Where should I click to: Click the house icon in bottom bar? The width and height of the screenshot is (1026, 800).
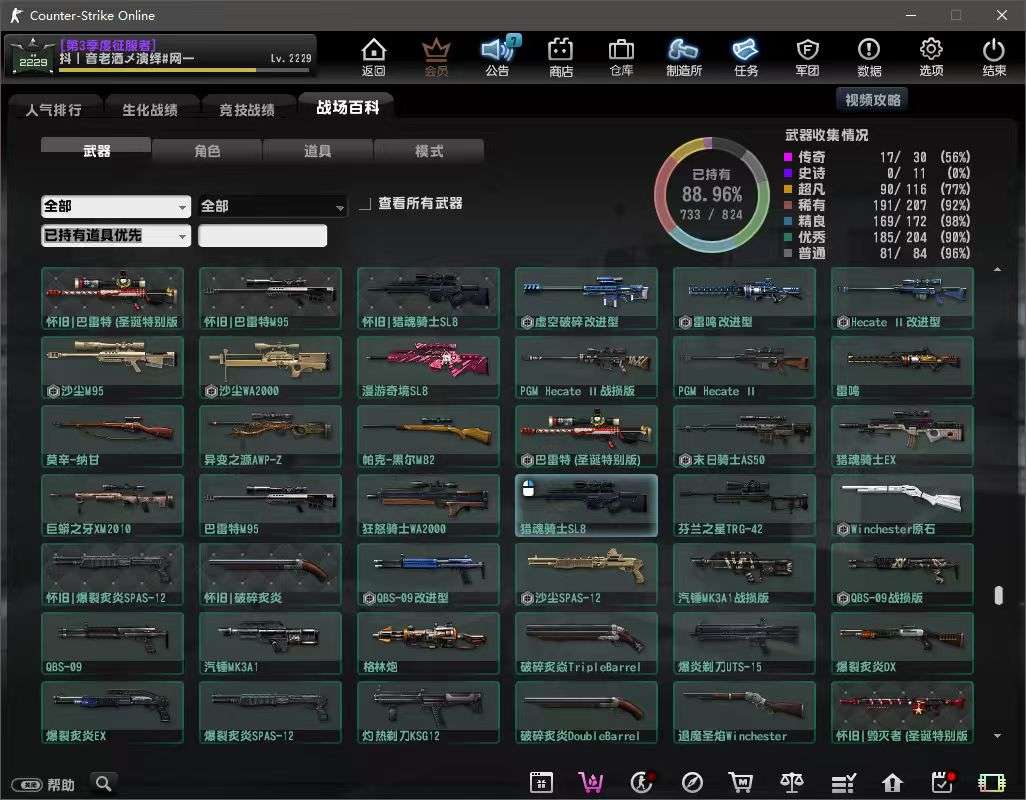click(x=893, y=782)
